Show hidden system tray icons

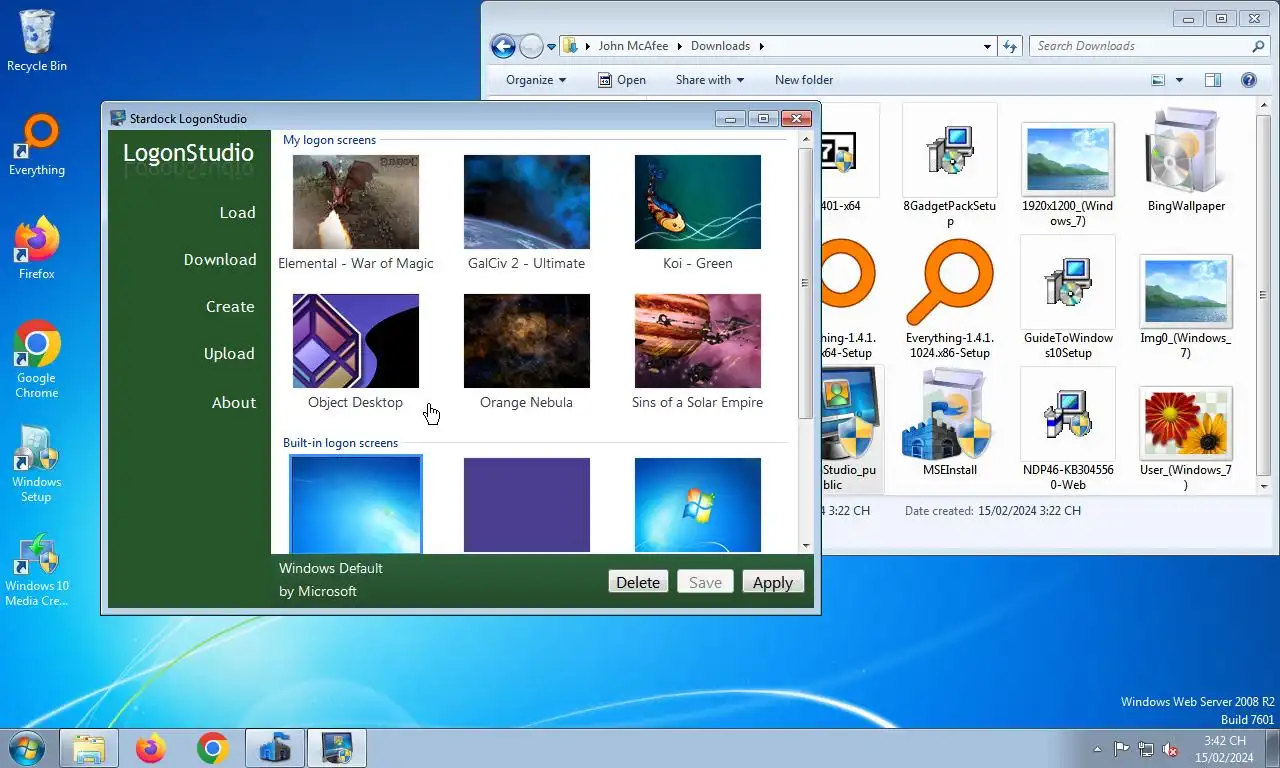(x=1098, y=749)
